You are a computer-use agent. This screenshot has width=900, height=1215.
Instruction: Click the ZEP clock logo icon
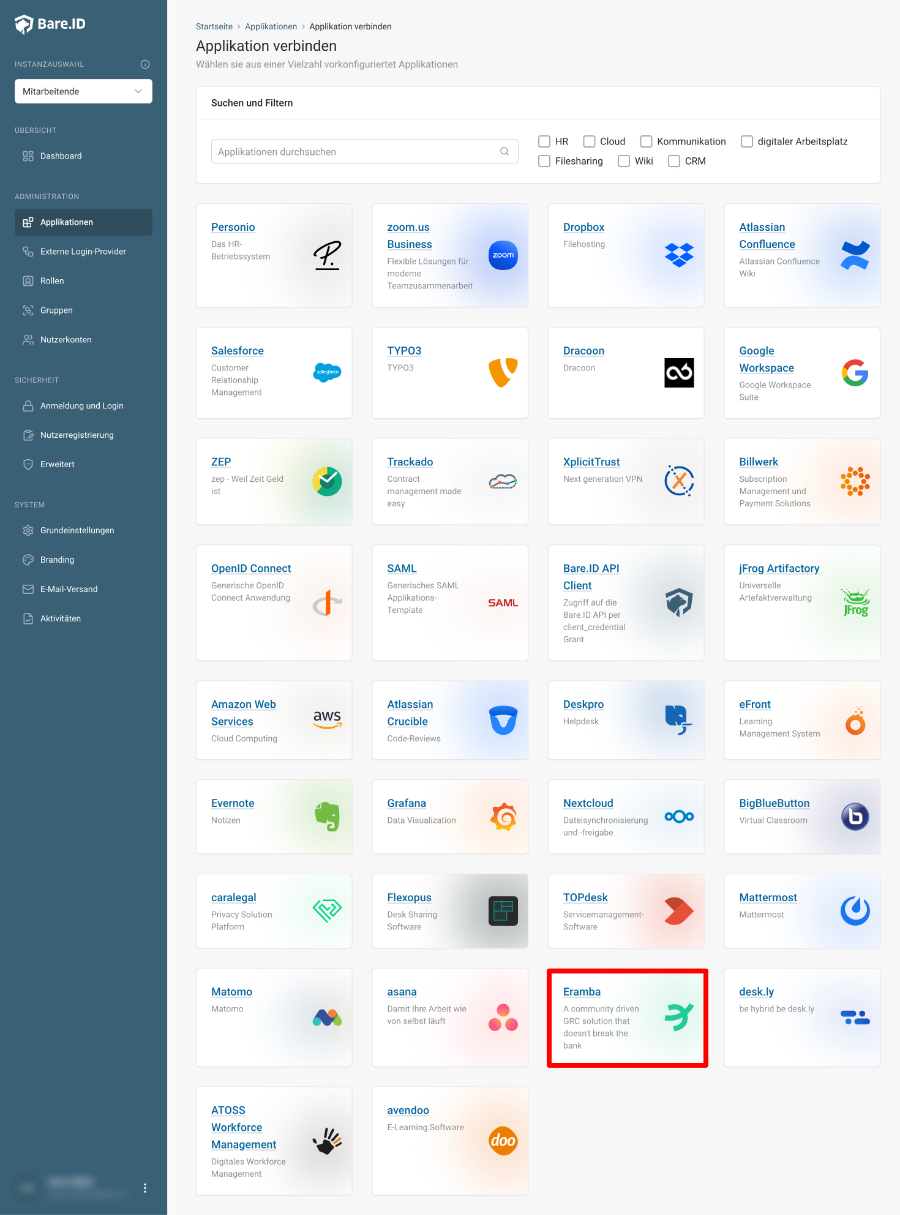[x=327, y=481]
